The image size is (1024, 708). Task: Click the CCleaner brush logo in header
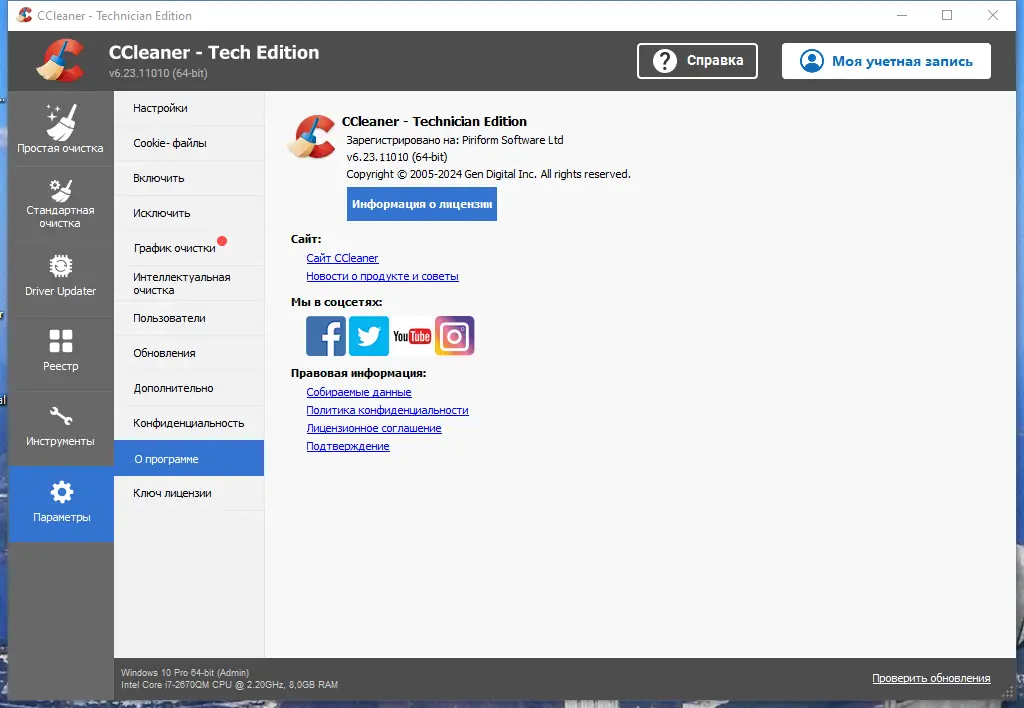coord(57,60)
